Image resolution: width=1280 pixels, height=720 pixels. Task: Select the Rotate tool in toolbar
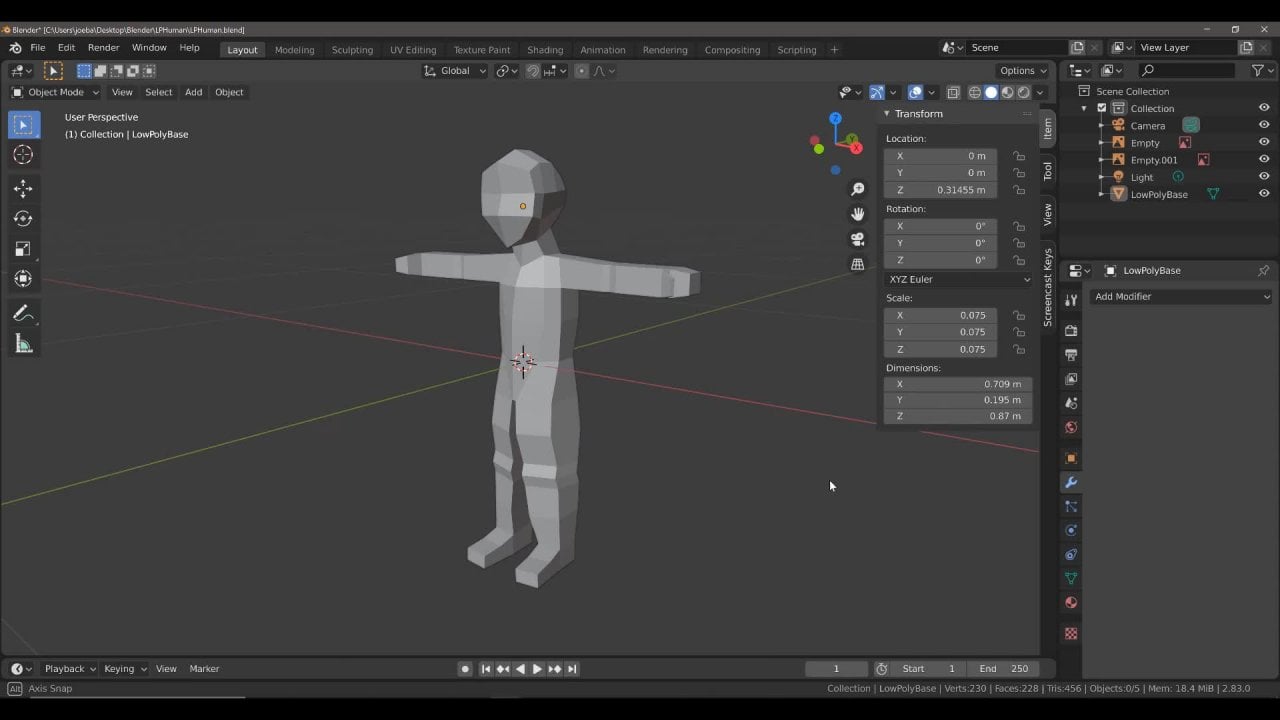(x=23, y=219)
